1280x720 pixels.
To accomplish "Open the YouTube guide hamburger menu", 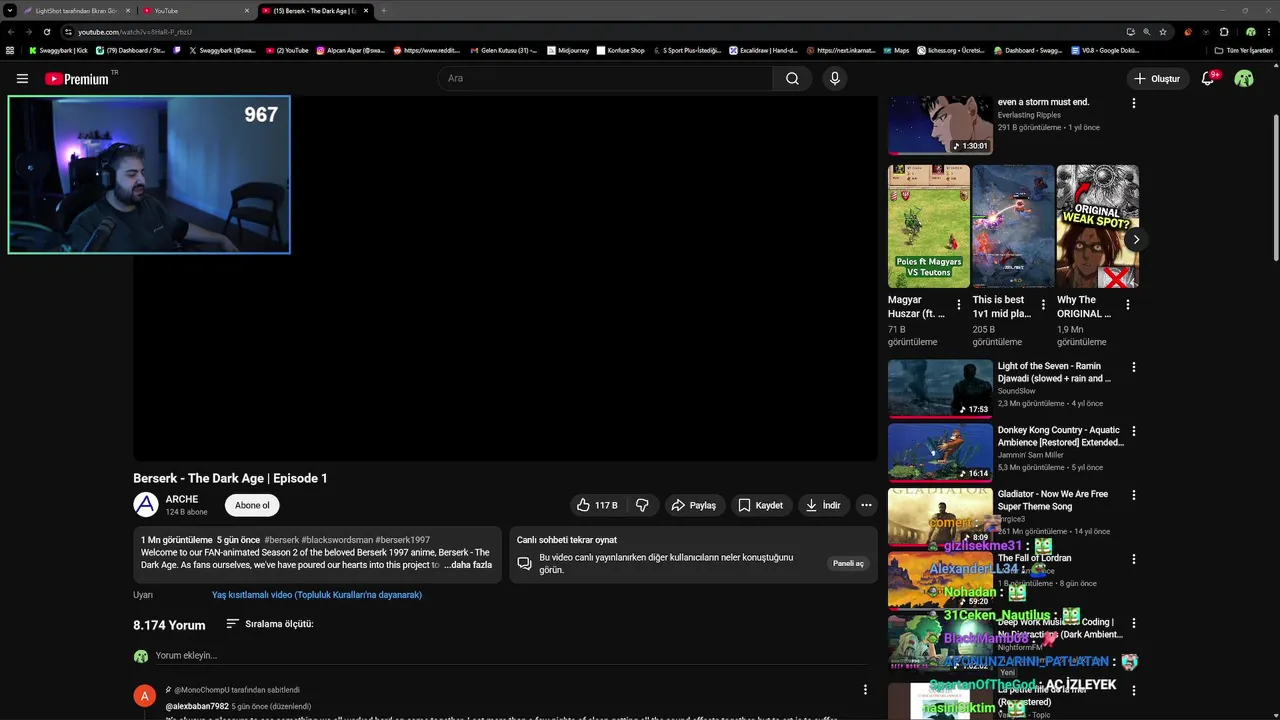I will 22,78.
